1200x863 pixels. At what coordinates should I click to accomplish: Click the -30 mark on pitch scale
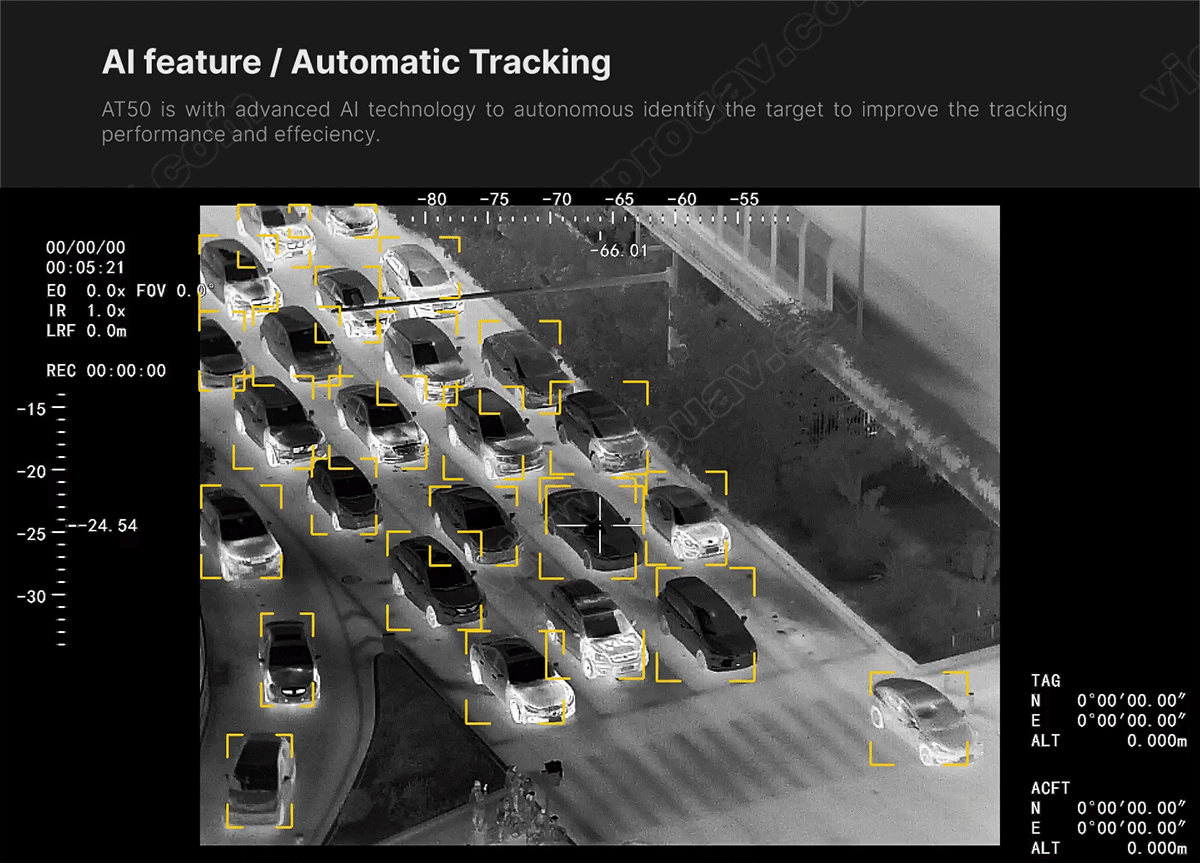coord(32,596)
